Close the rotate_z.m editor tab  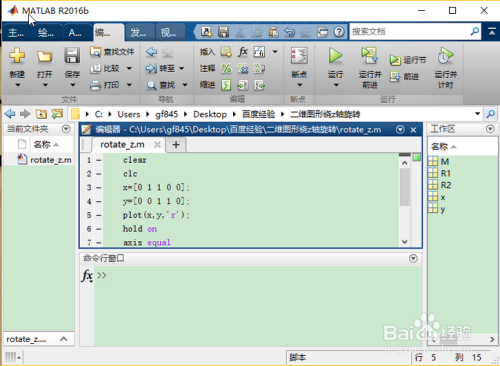157,145
